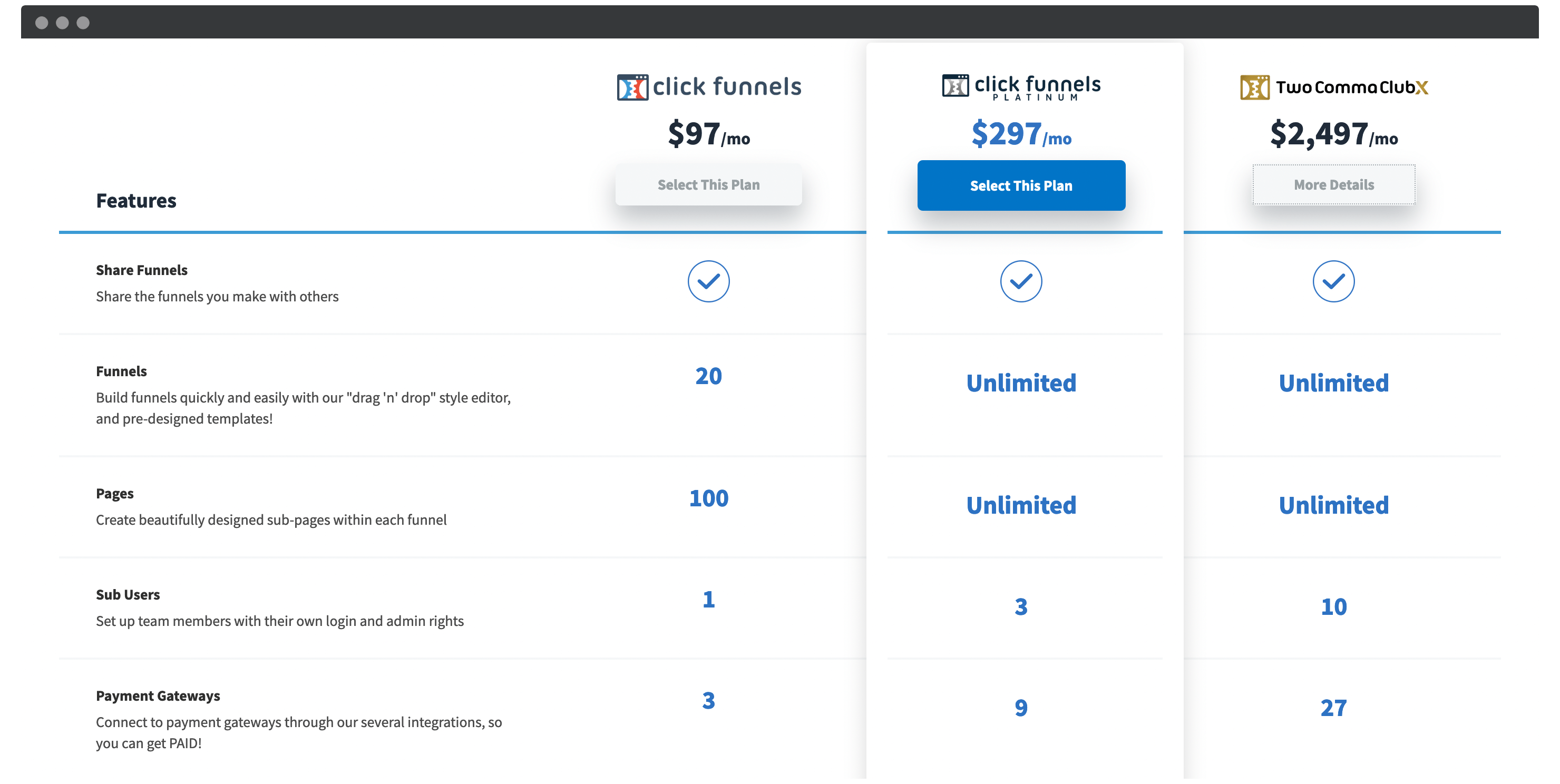Toggle the Share Funnels checkmark for ClickFunnels
The image size is (1560, 784).
[x=709, y=281]
